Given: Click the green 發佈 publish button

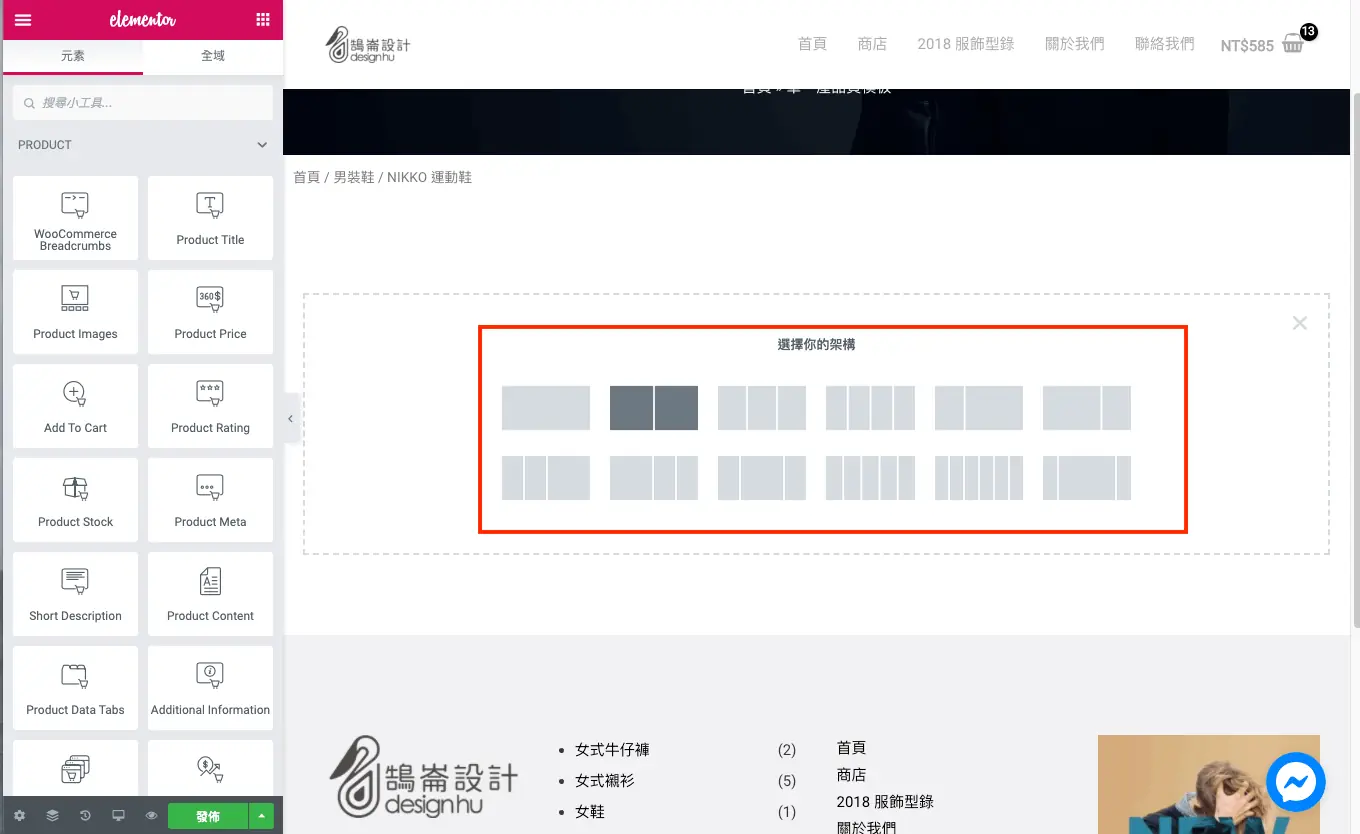Looking at the screenshot, I should point(208,816).
